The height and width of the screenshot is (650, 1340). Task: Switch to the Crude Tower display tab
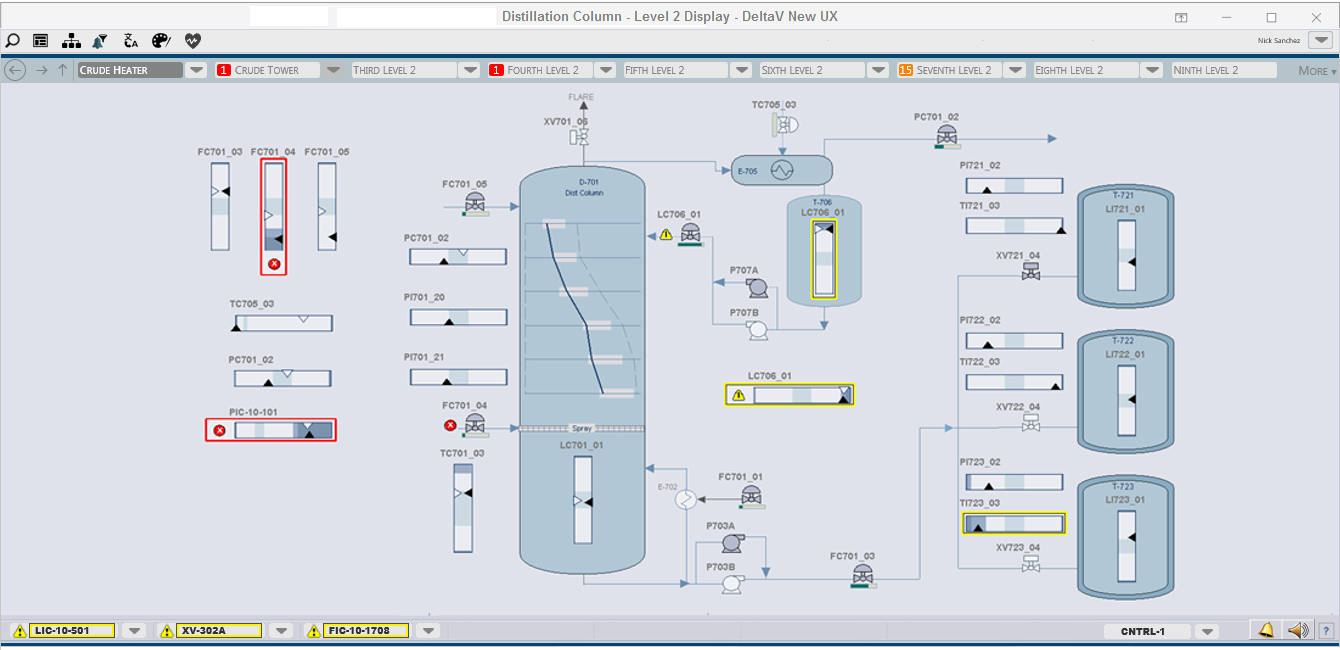268,70
